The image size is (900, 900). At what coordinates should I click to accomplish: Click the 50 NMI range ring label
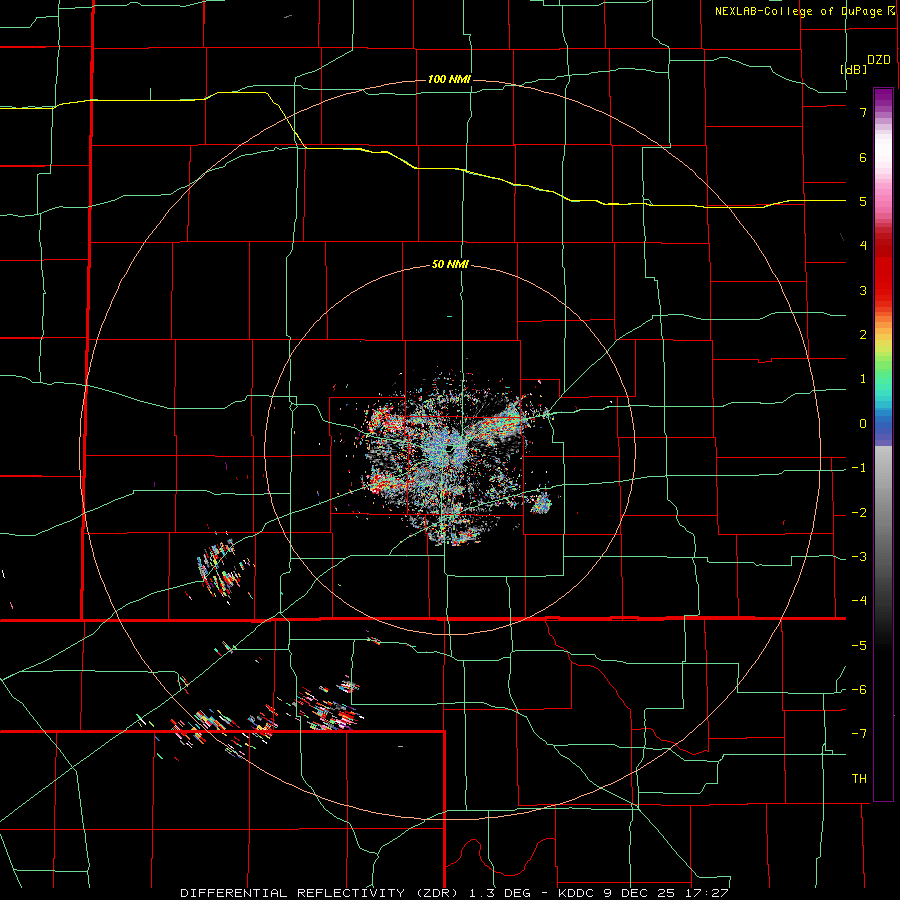pyautogui.click(x=450, y=265)
